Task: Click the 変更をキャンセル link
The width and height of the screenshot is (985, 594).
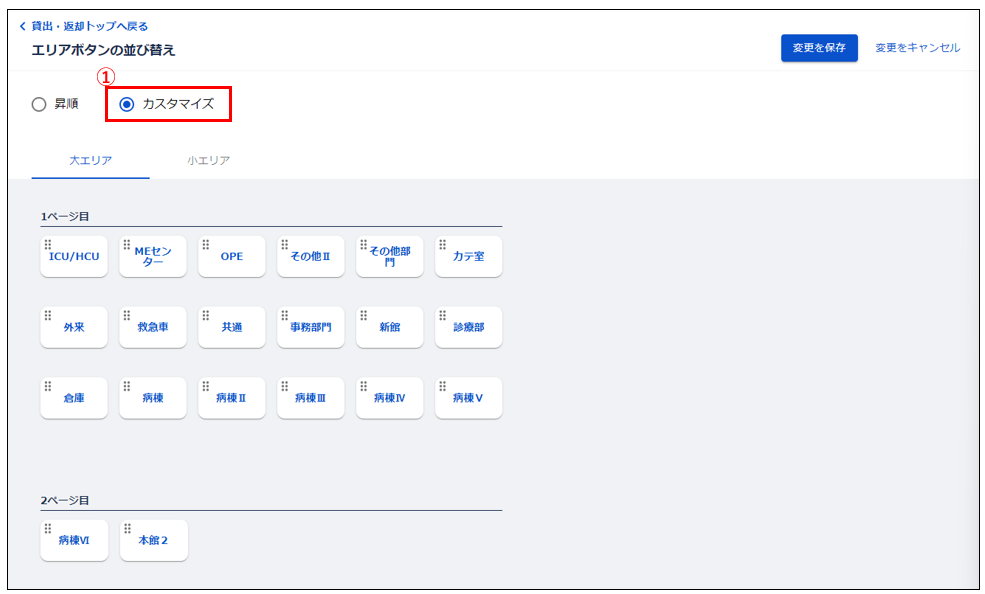Action: click(918, 48)
